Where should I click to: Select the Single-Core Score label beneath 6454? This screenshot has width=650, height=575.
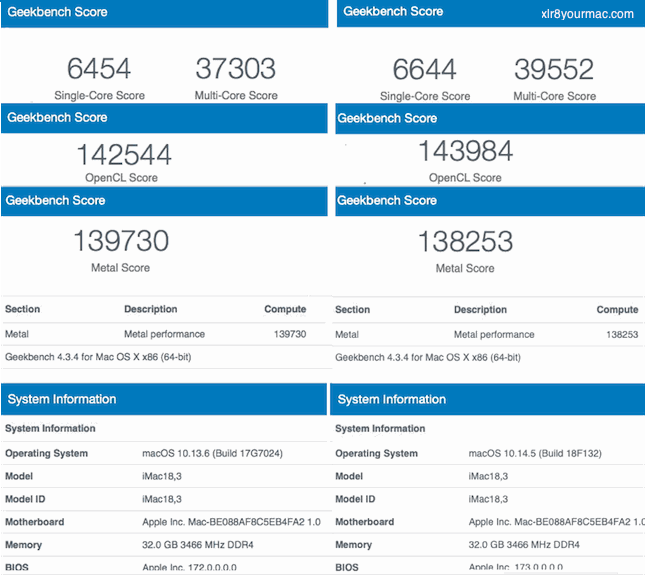(99, 95)
